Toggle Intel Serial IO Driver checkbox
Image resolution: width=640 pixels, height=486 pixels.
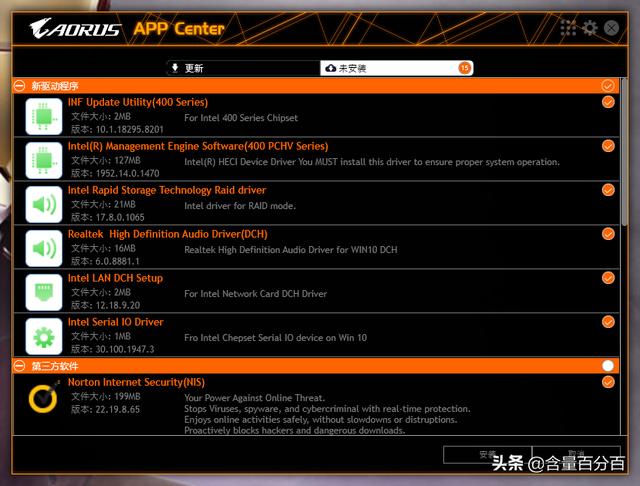pos(608,322)
